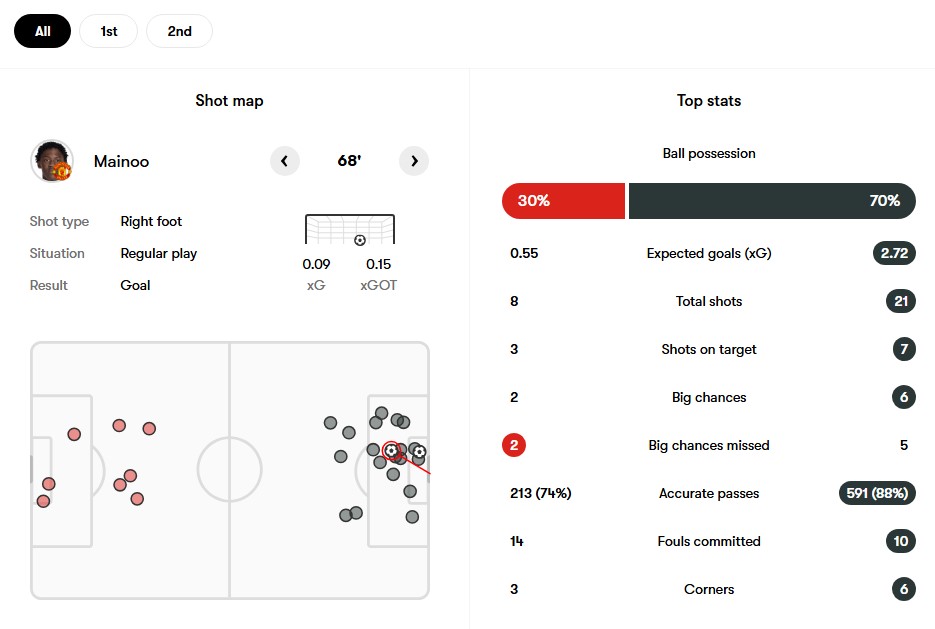
Task: Select the highlighted goal ball on shot map
Action: tap(391, 451)
